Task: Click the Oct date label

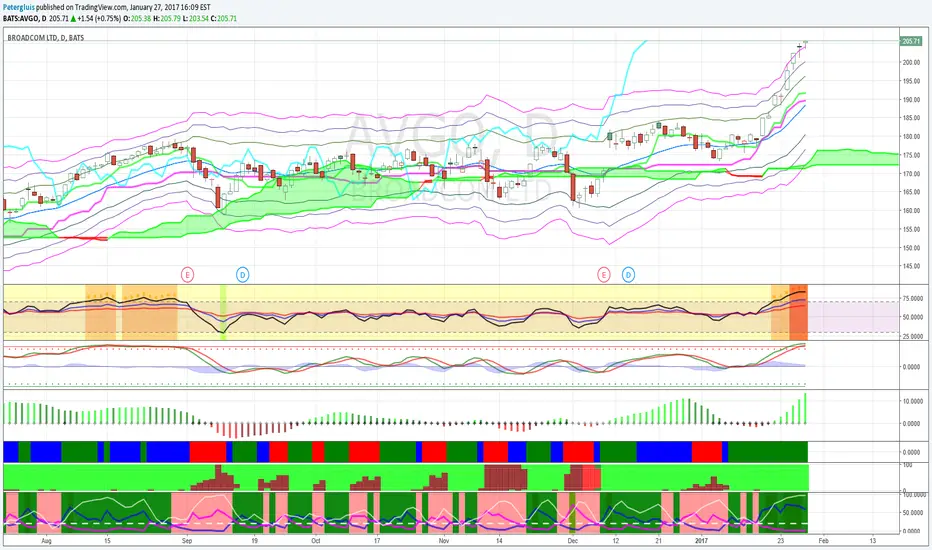Action: [316, 541]
